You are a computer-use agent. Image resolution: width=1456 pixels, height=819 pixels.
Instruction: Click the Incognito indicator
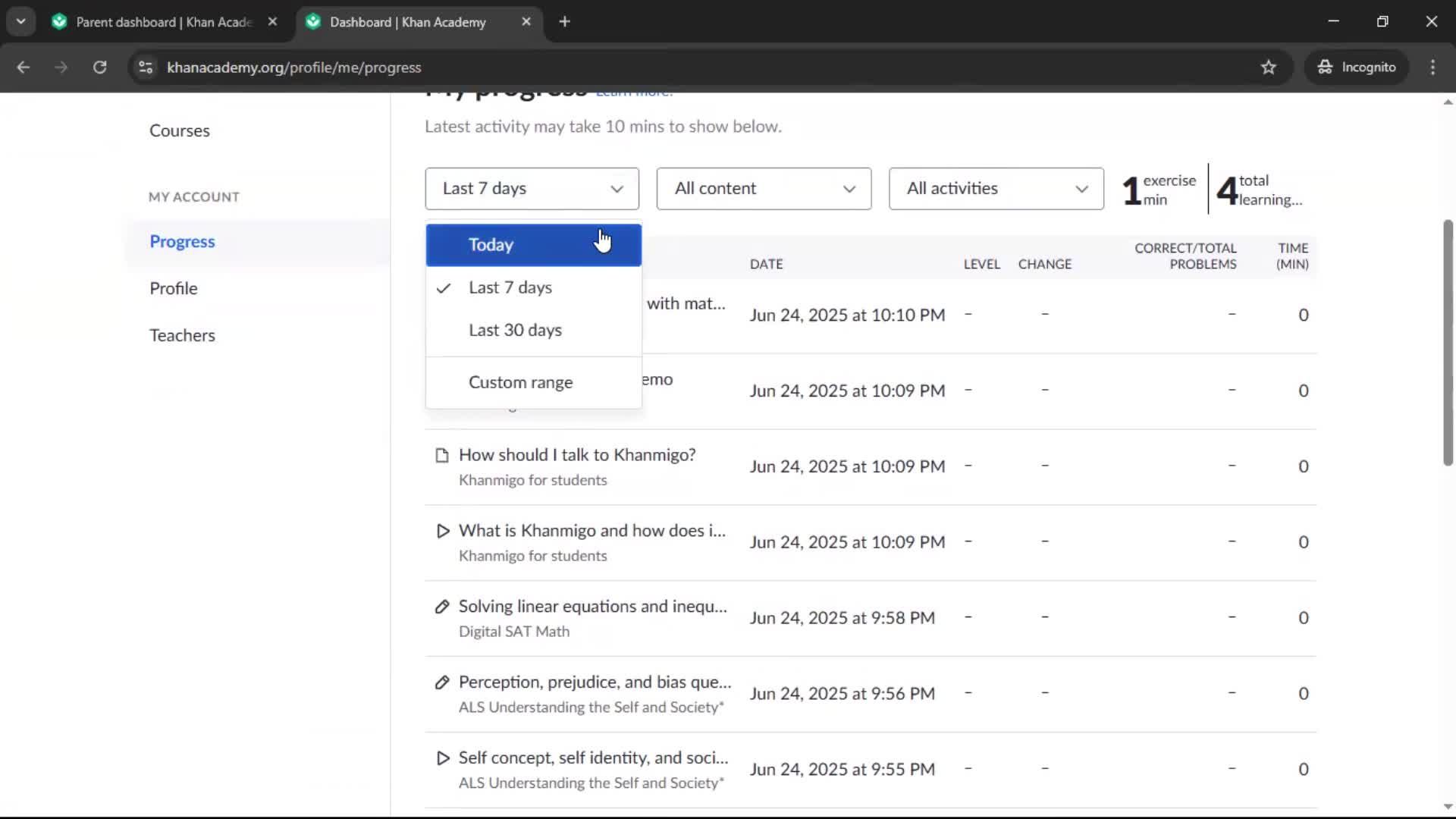pyautogui.click(x=1357, y=67)
